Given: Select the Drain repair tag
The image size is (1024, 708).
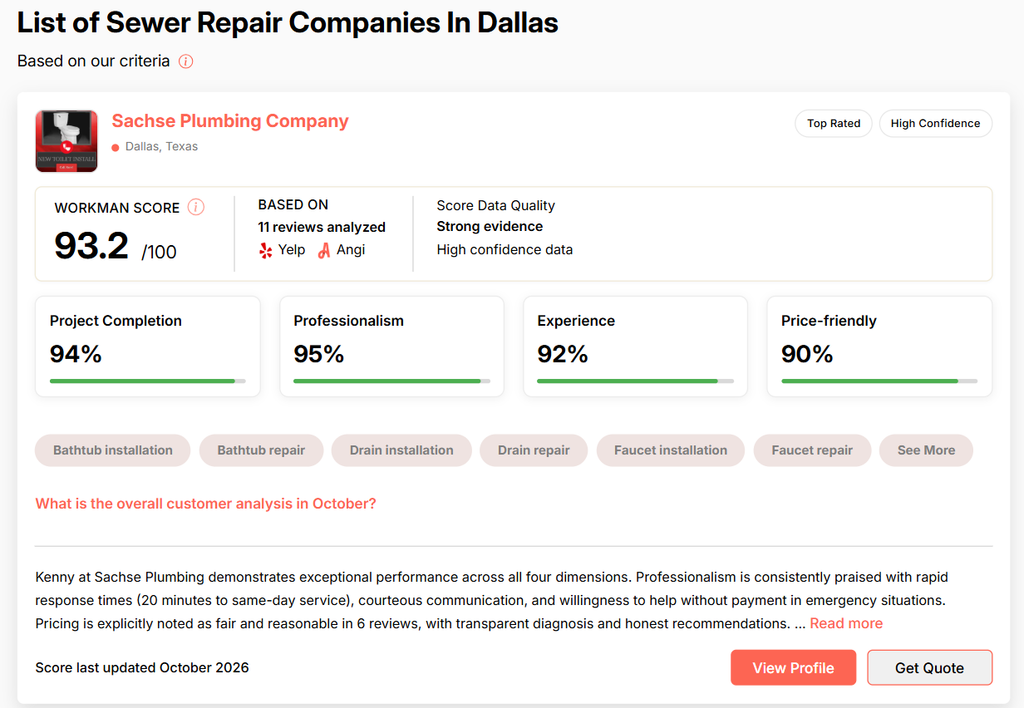Looking at the screenshot, I should point(534,450).
